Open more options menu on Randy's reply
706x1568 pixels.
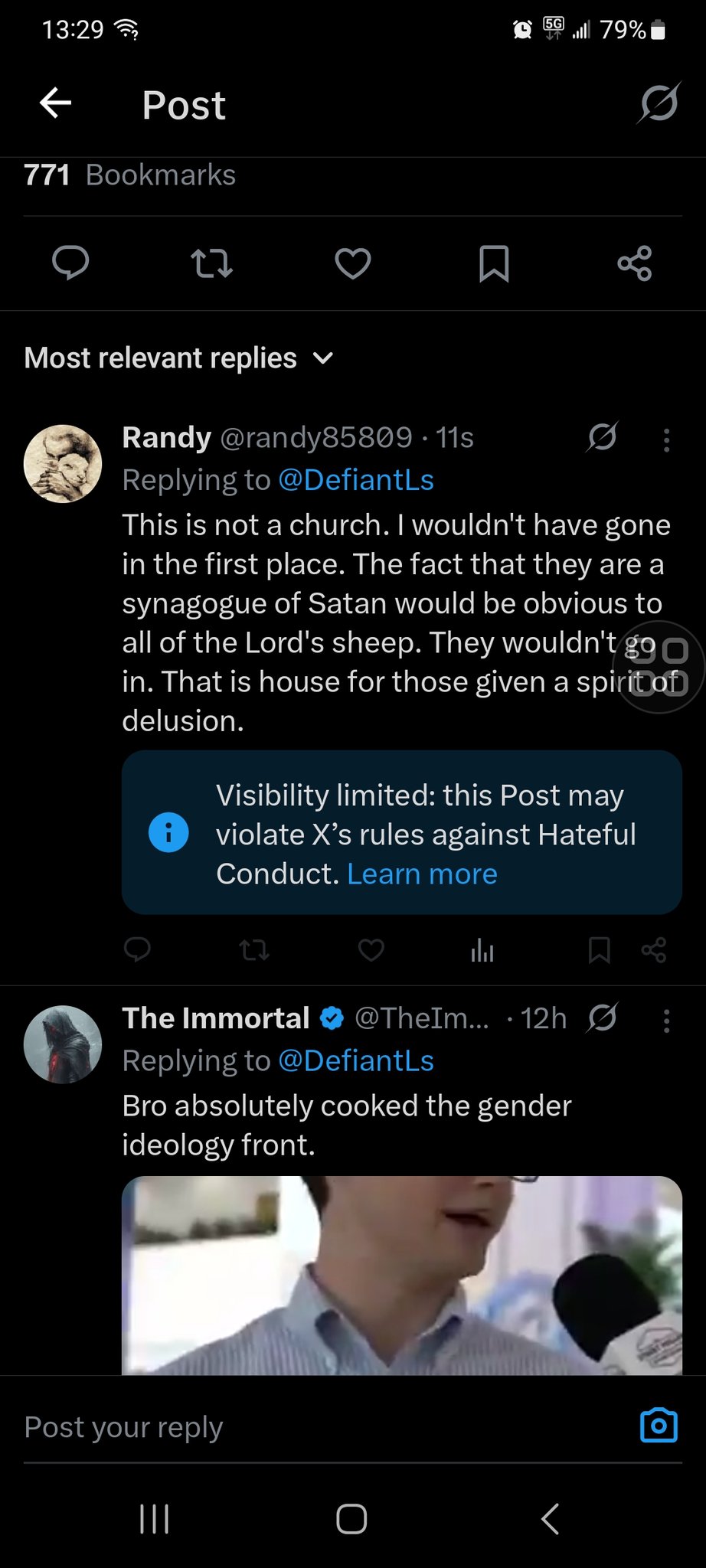(x=667, y=439)
